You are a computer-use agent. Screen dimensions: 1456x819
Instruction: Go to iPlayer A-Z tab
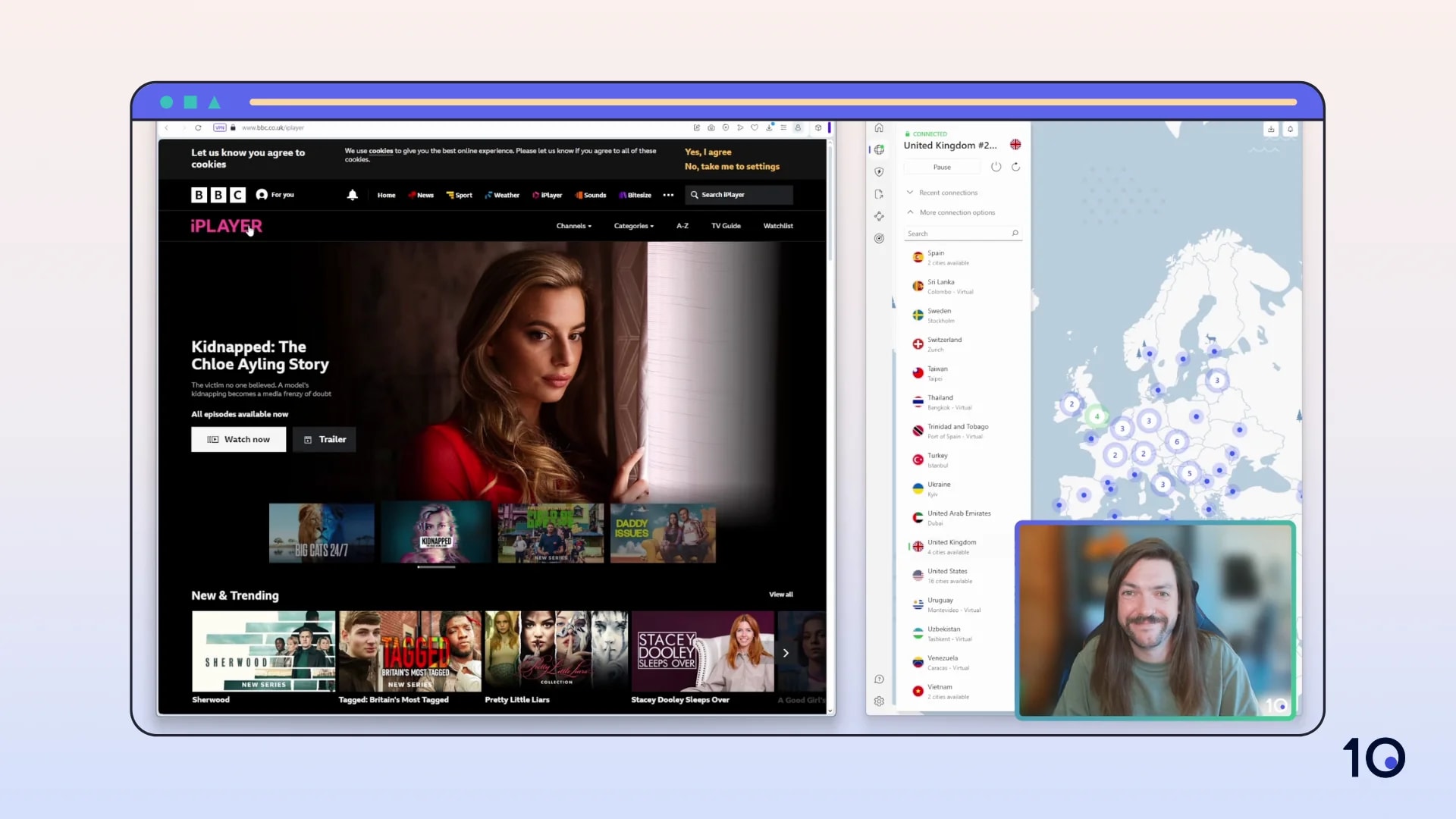[682, 226]
